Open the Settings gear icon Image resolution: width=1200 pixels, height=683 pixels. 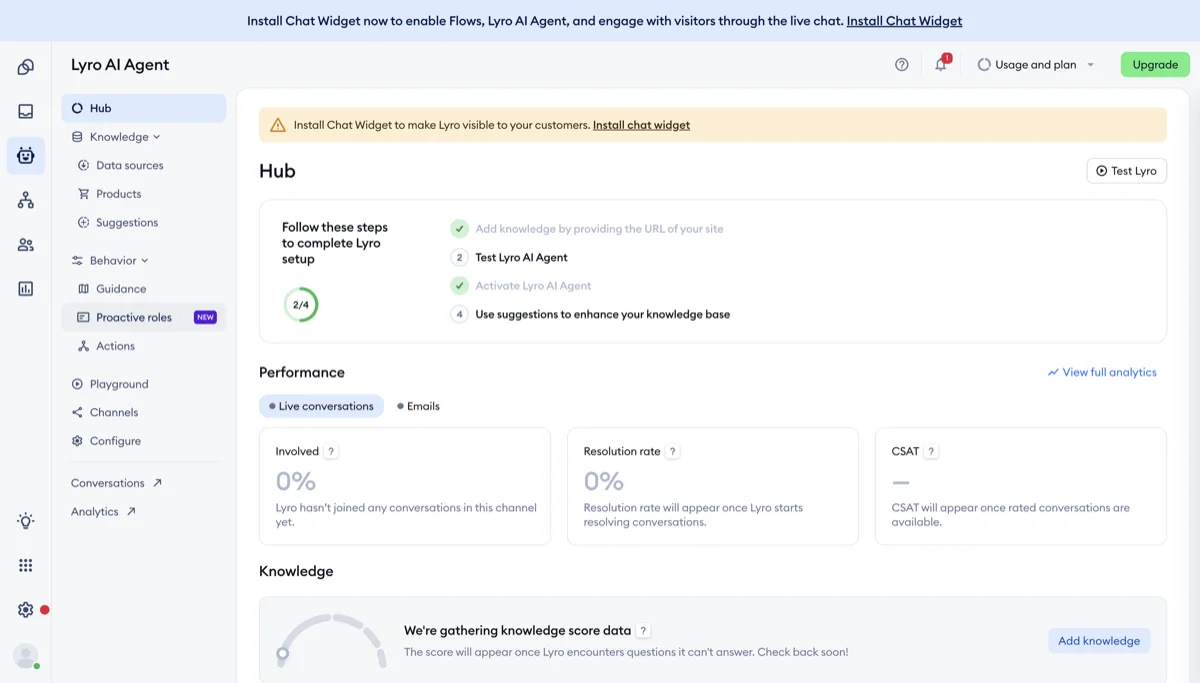point(26,609)
